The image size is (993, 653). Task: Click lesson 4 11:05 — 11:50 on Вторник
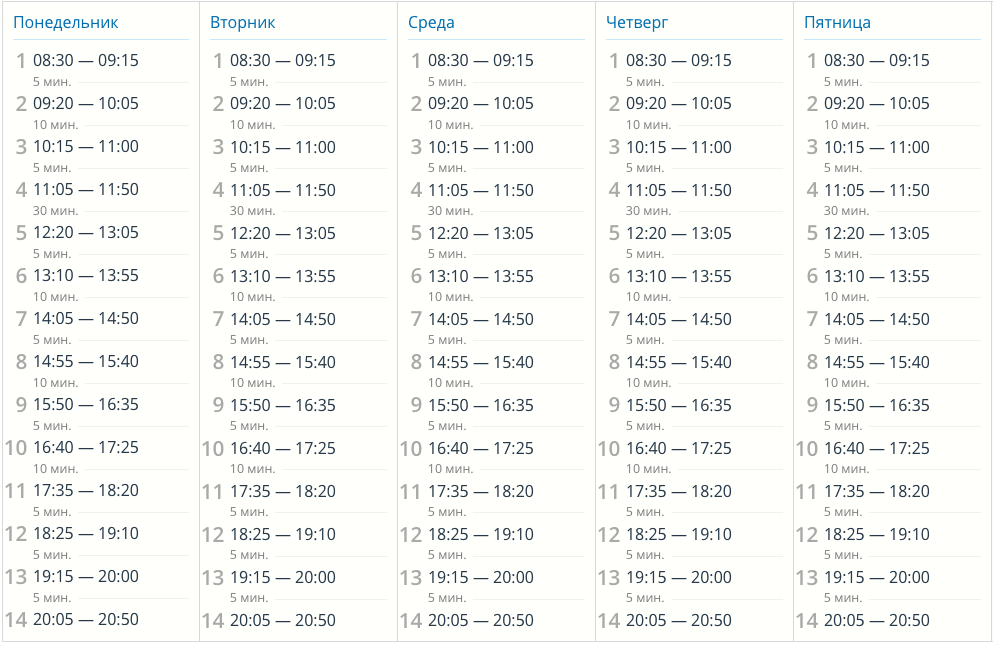(283, 190)
